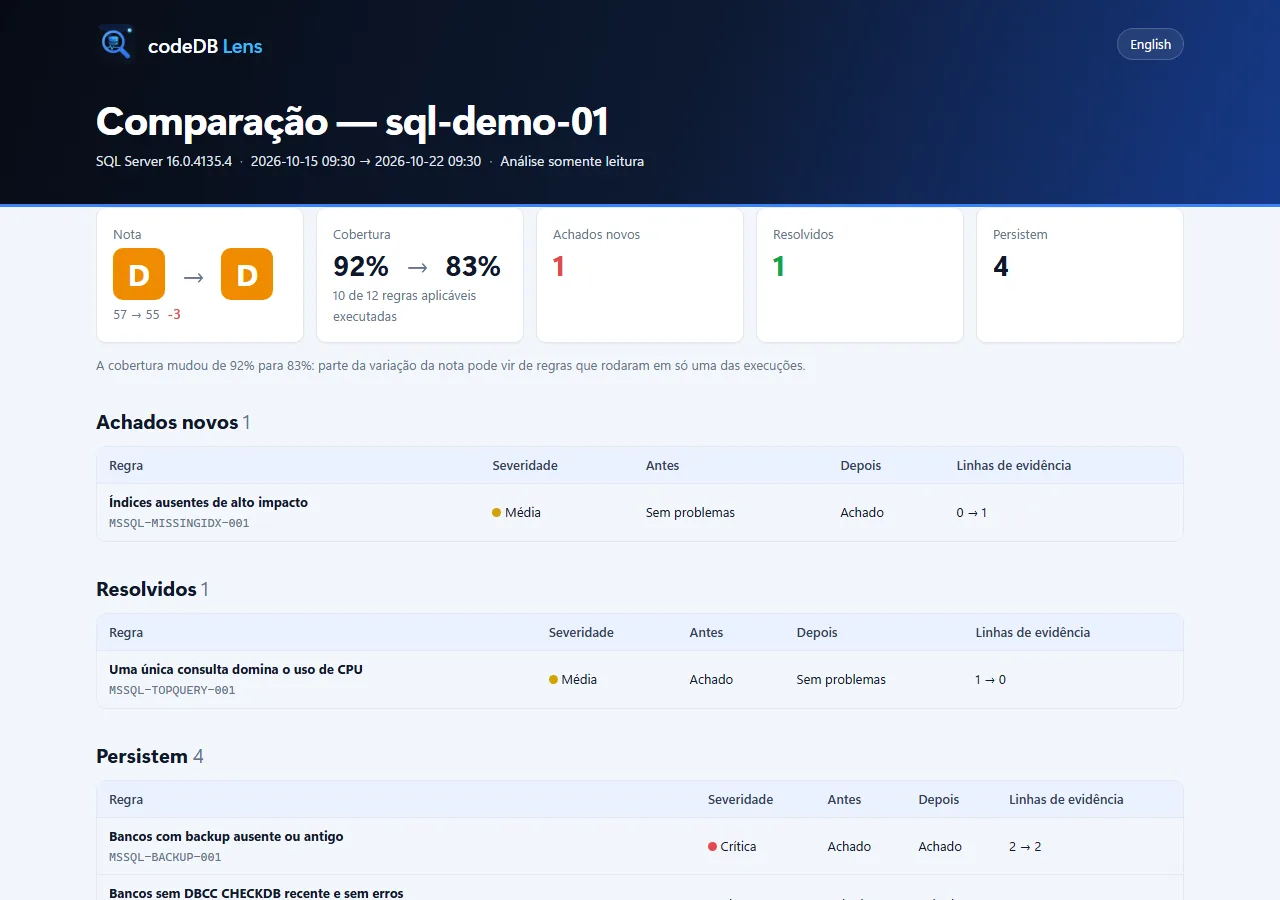Click the Severidade header in Persistem table

(740, 800)
